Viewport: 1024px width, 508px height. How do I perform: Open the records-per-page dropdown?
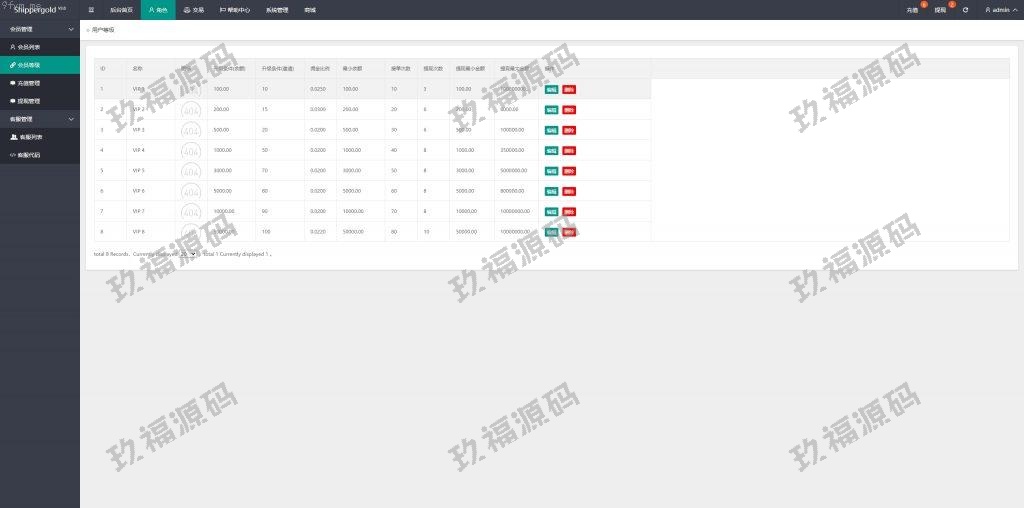coord(188,254)
